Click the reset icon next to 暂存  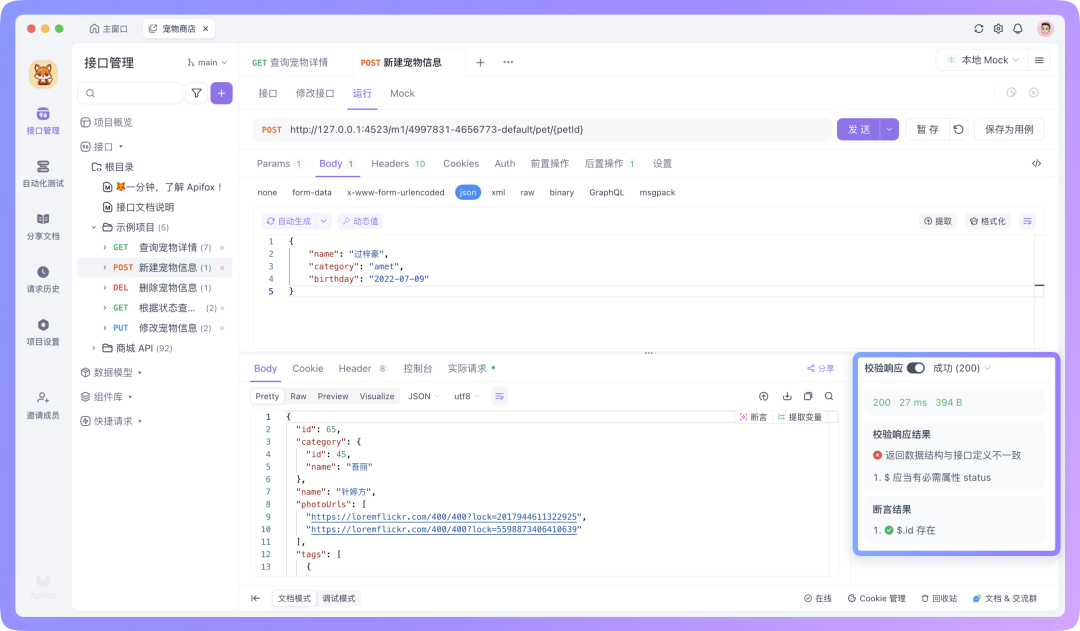pyautogui.click(x=958, y=130)
